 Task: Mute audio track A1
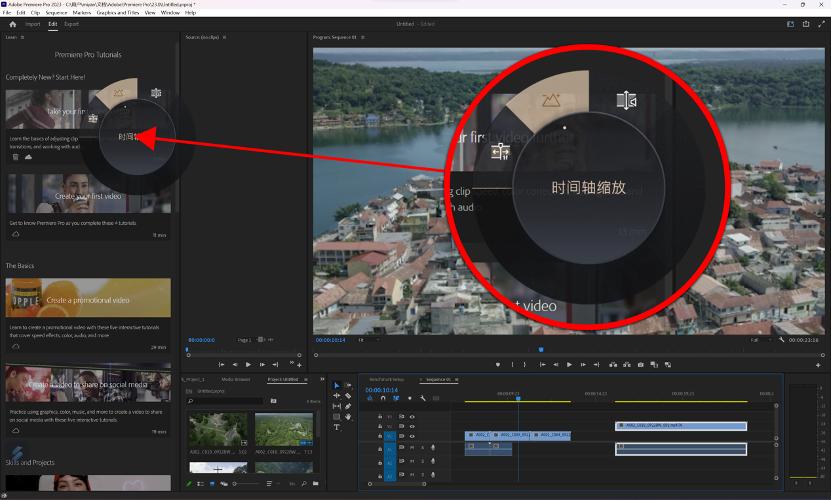[x=412, y=448]
